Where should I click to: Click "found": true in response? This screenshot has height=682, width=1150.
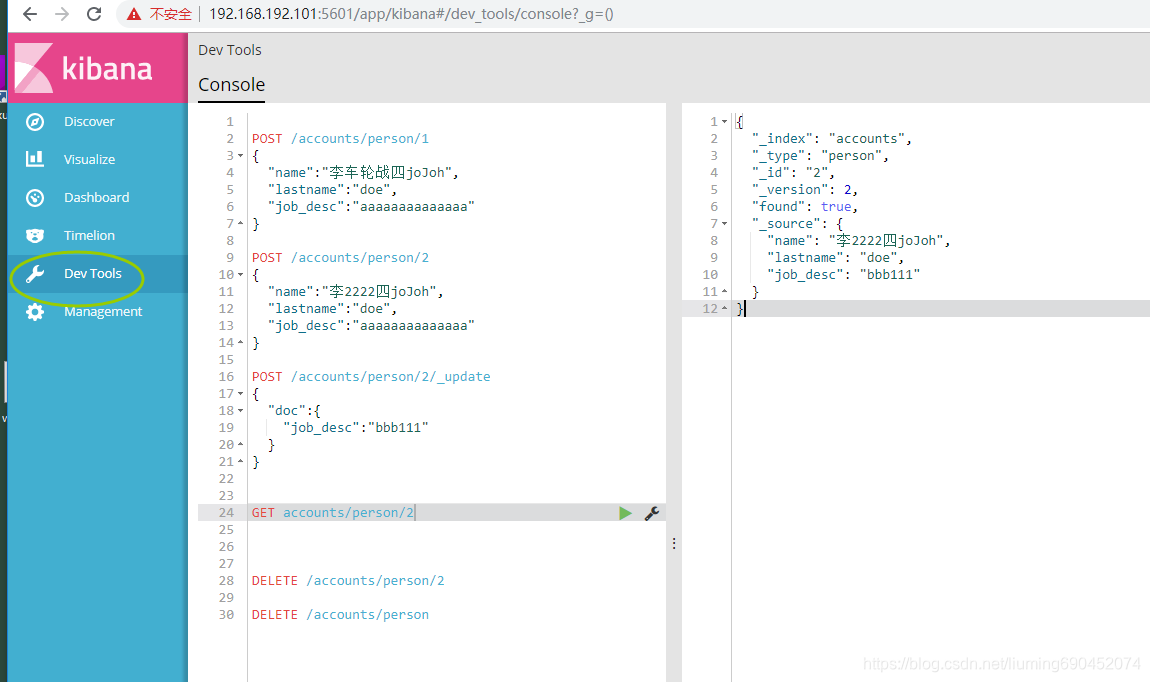click(805, 207)
